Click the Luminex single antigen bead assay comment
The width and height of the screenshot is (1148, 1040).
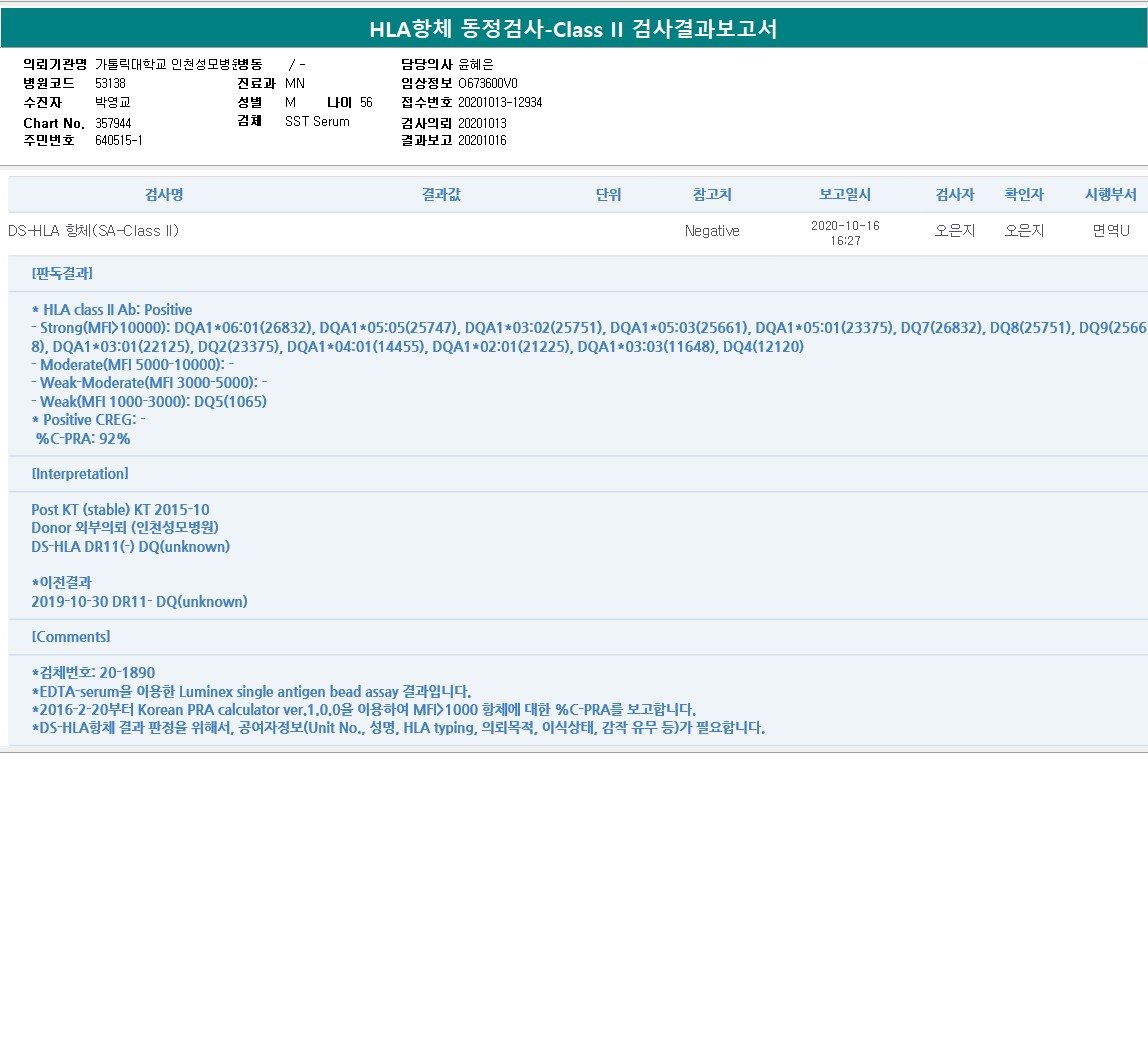click(x=251, y=691)
